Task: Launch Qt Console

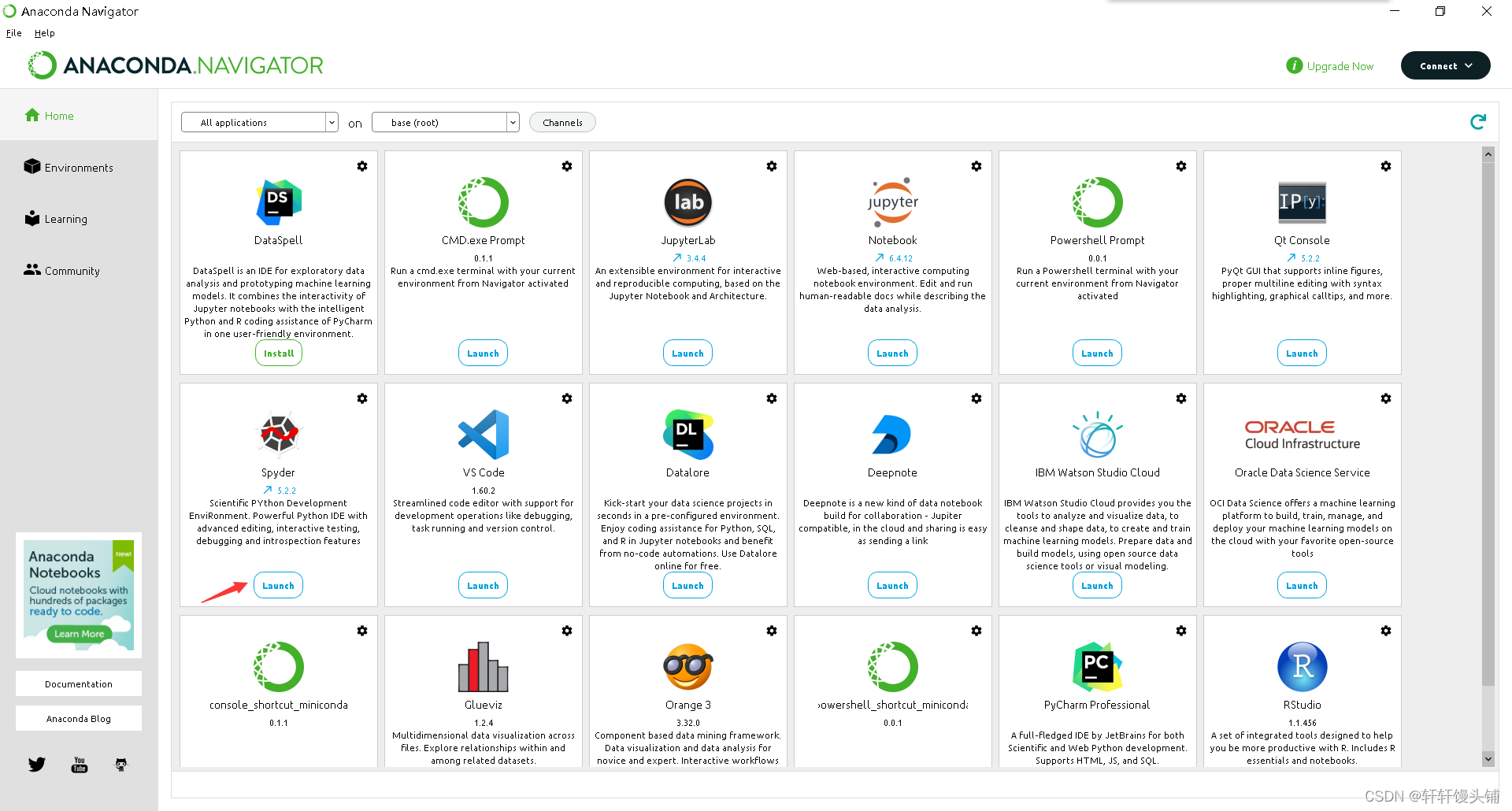Action: tap(1303, 354)
